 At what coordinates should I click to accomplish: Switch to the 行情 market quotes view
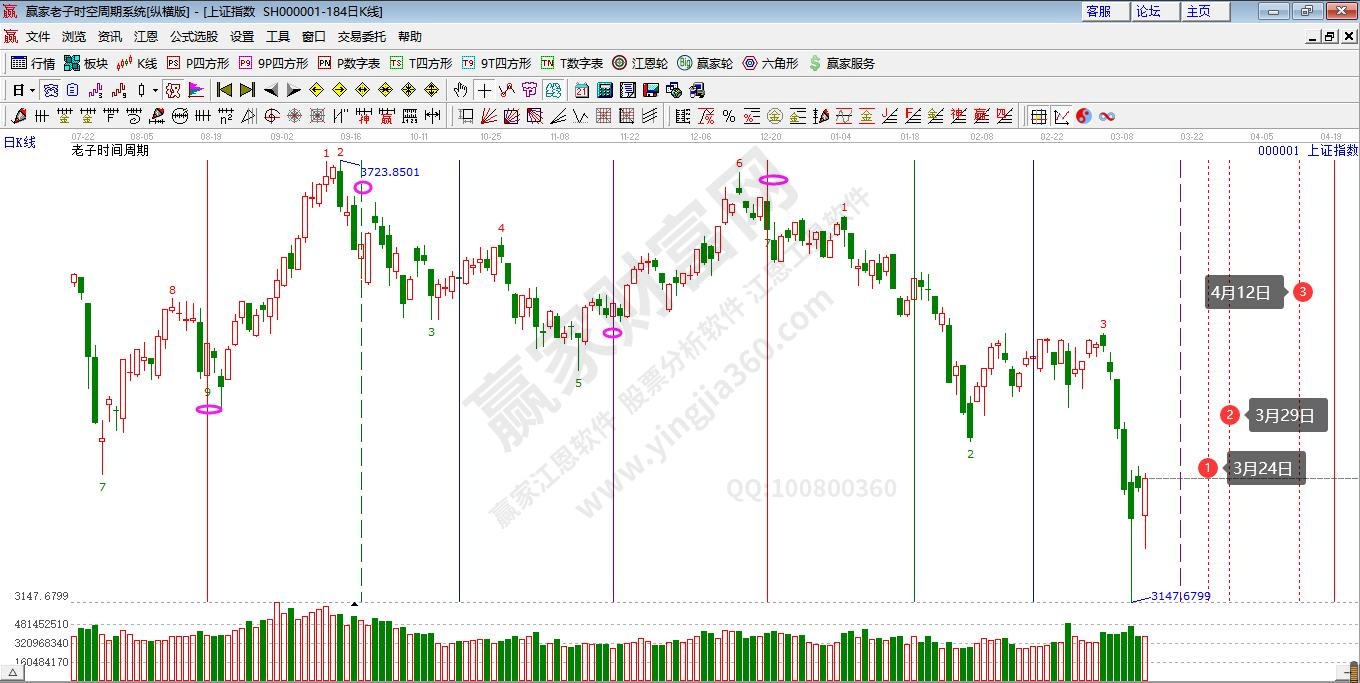click(33, 63)
